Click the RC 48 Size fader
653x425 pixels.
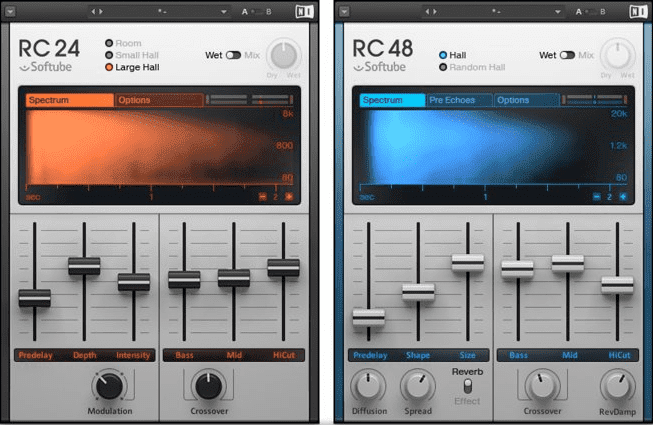468,263
